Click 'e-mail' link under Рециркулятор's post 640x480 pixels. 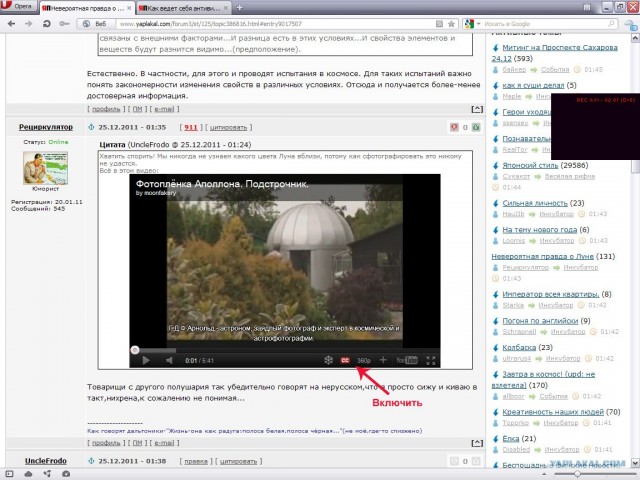pyautogui.click(x=164, y=443)
